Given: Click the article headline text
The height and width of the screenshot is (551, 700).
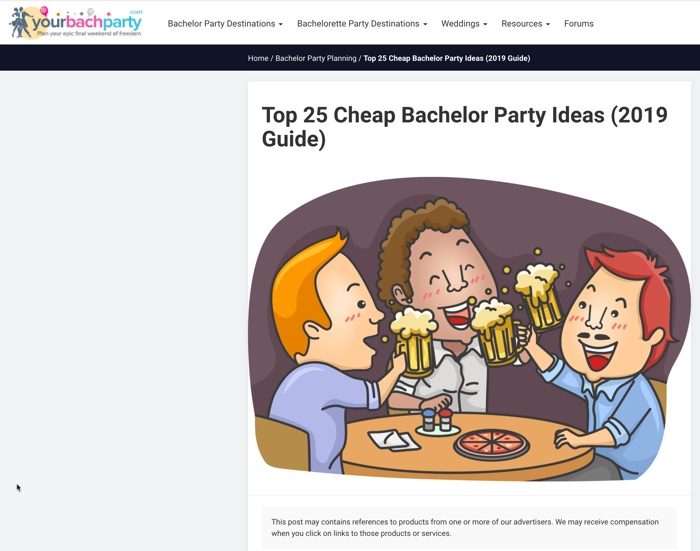Looking at the screenshot, I should coord(464,127).
